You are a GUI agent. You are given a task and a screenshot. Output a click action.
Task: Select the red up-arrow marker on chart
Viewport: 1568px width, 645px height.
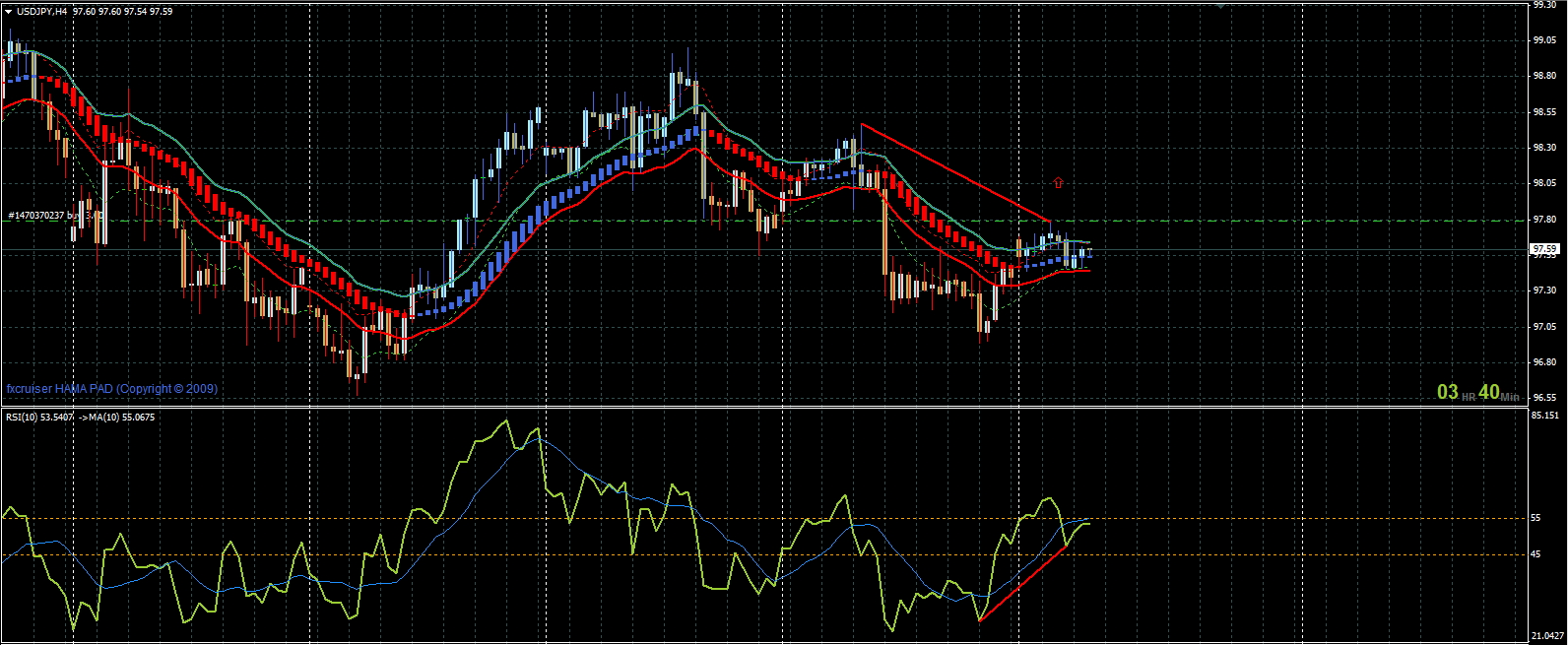[x=1058, y=182]
